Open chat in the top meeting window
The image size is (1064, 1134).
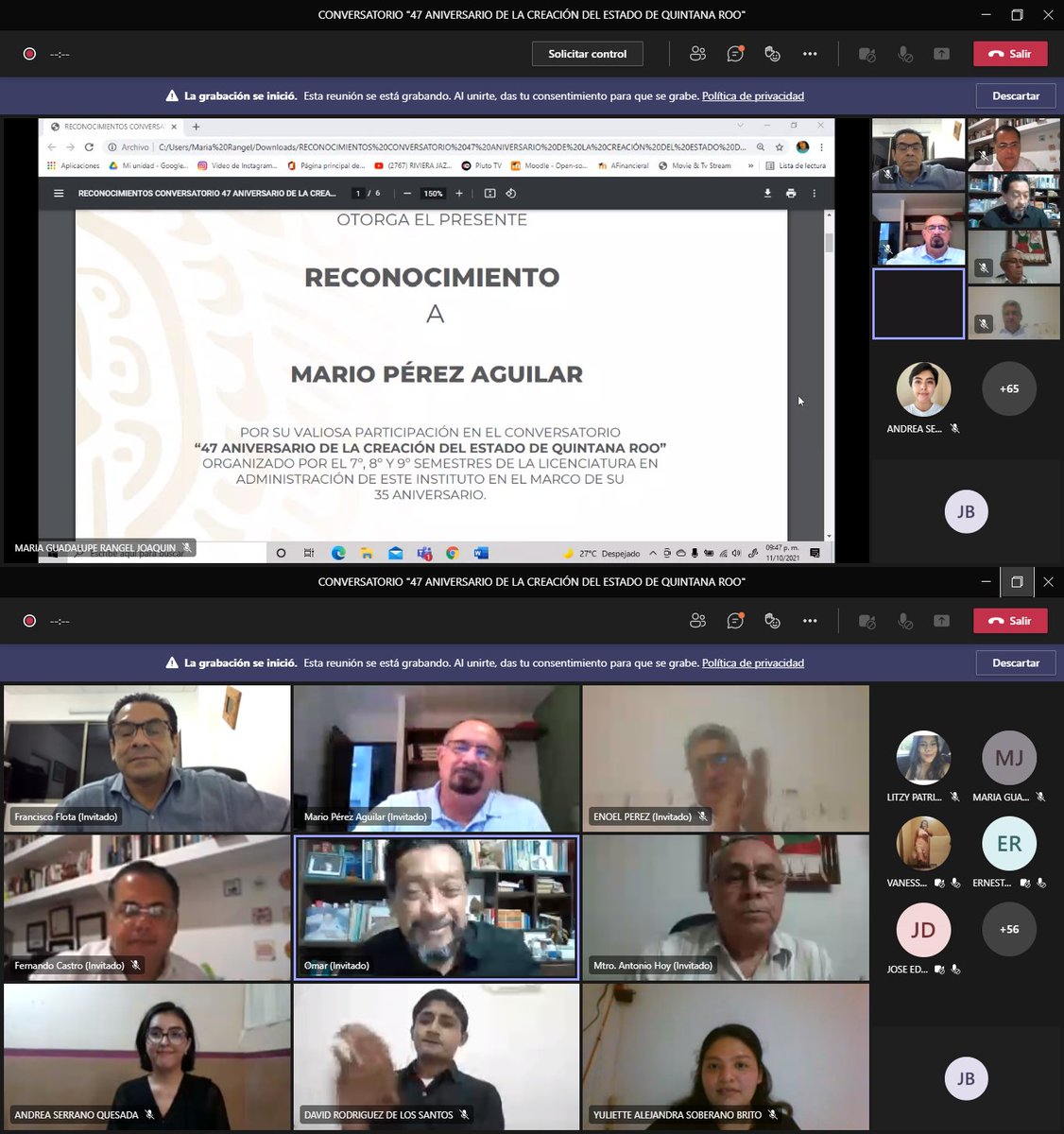tap(735, 54)
